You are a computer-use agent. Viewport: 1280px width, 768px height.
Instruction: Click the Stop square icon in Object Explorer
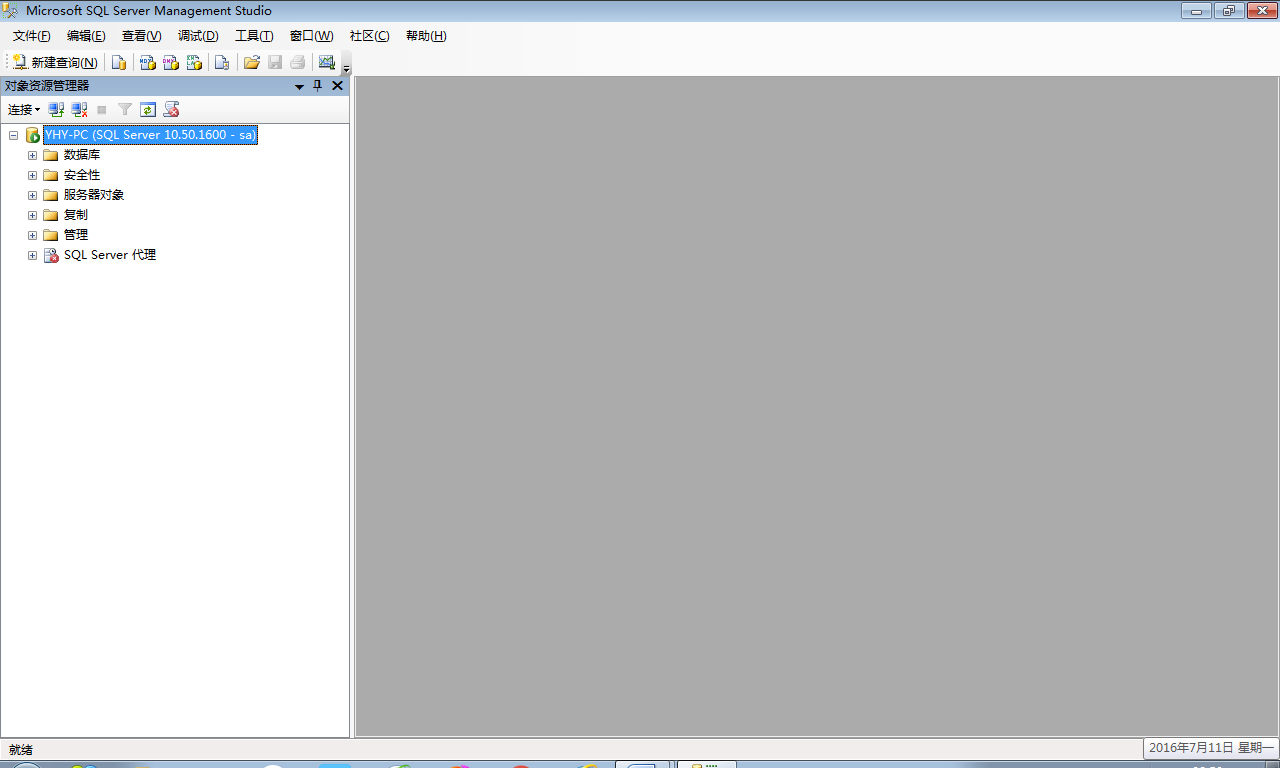click(102, 110)
